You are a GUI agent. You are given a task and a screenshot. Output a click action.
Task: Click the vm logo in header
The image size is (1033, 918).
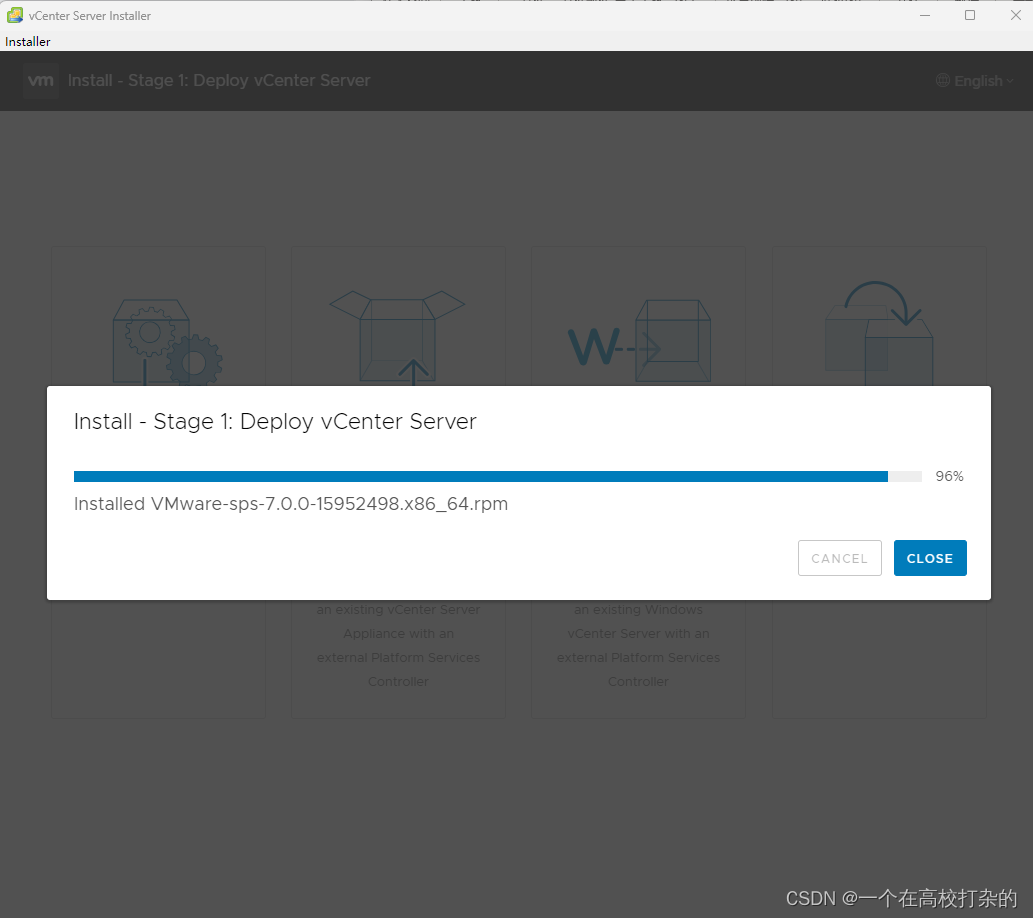(41, 80)
